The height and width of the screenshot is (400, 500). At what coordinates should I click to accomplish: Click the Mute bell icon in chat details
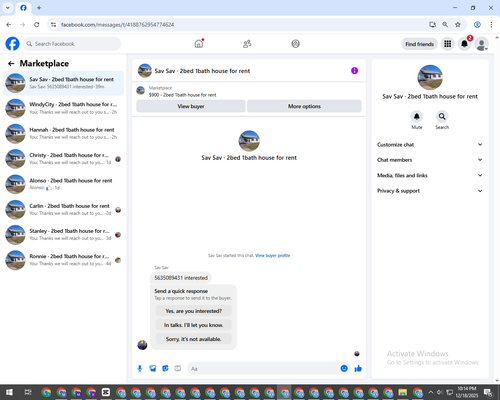(x=417, y=116)
